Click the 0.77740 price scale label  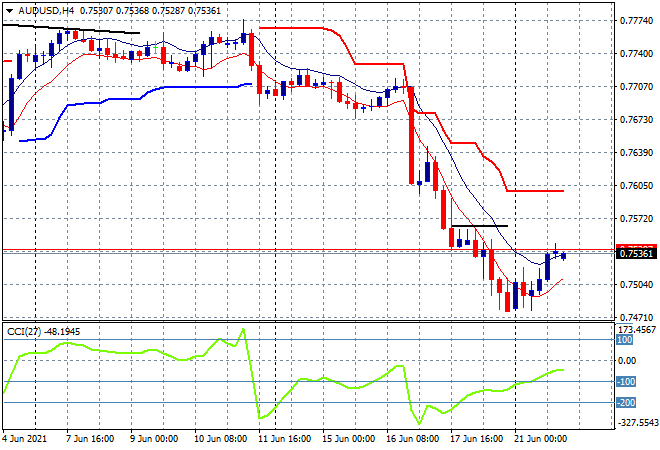[x=636, y=21]
